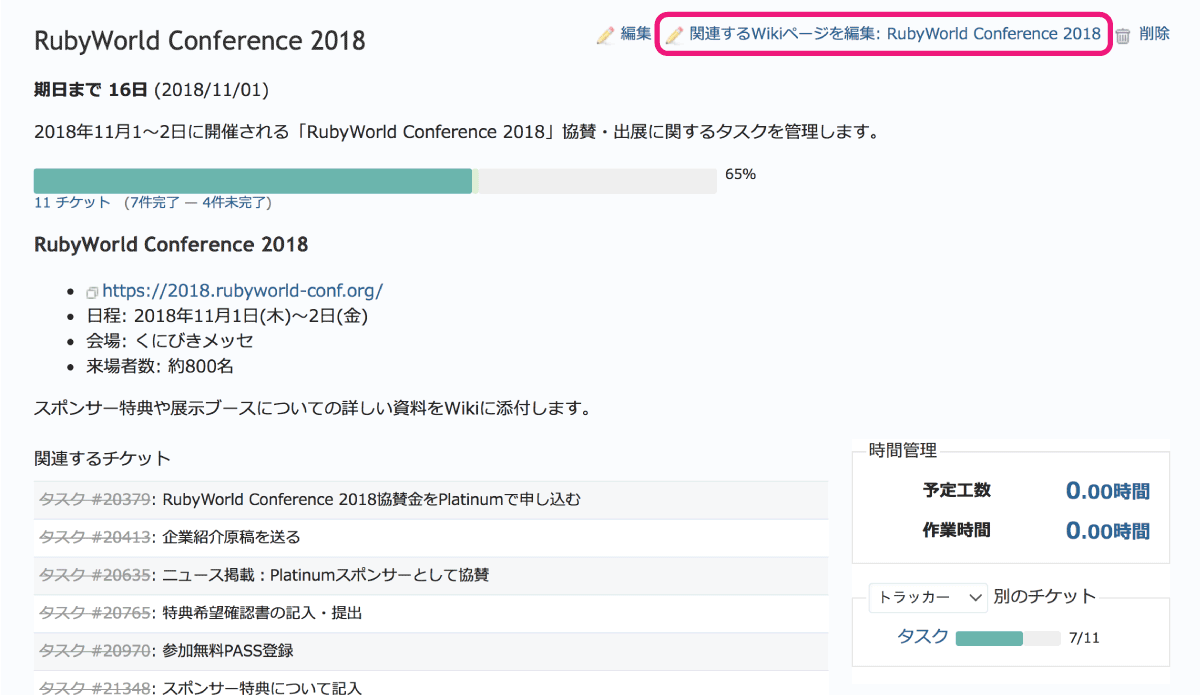Click the 会場: くにびきメッセ list item
The width and height of the screenshot is (1200, 695).
(x=170, y=341)
